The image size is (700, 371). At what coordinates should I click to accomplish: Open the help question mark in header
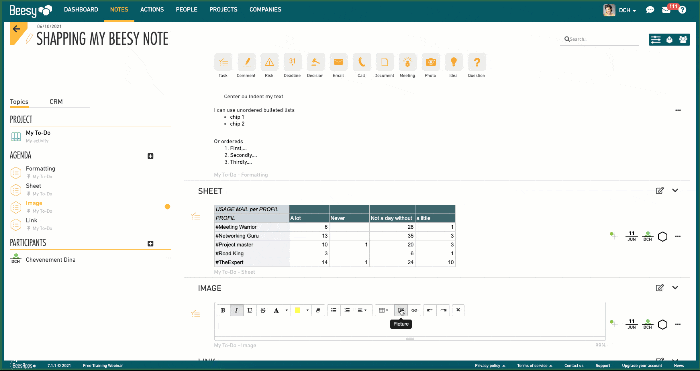[683, 10]
